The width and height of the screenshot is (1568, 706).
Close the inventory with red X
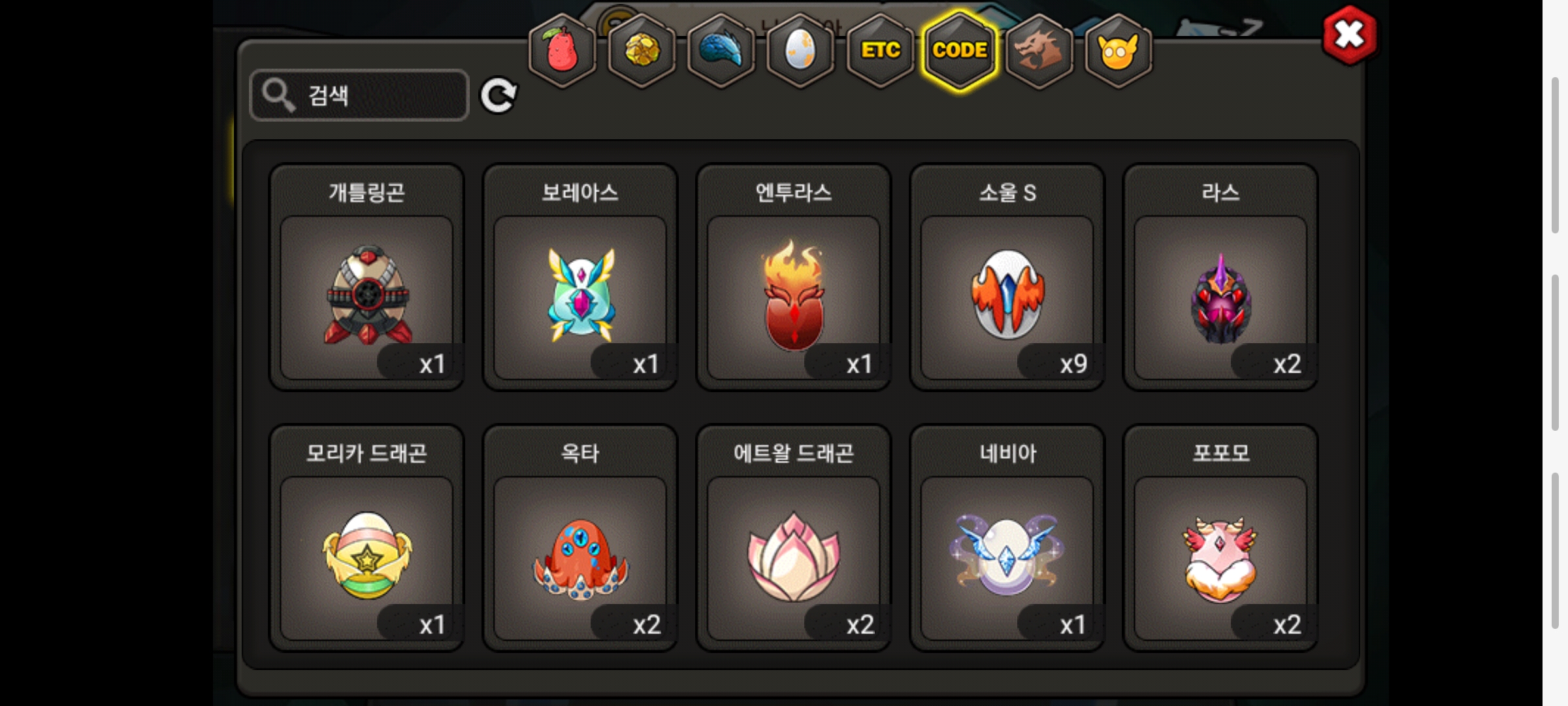pos(1349,35)
